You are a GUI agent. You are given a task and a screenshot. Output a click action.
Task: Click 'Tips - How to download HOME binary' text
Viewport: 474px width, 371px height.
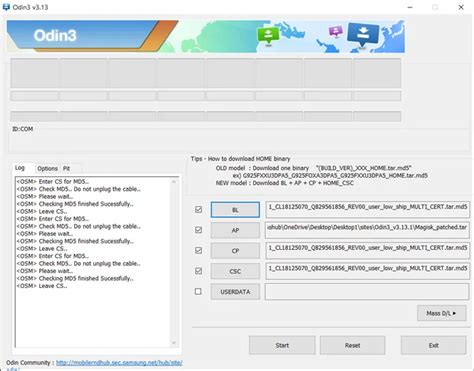(x=240, y=159)
